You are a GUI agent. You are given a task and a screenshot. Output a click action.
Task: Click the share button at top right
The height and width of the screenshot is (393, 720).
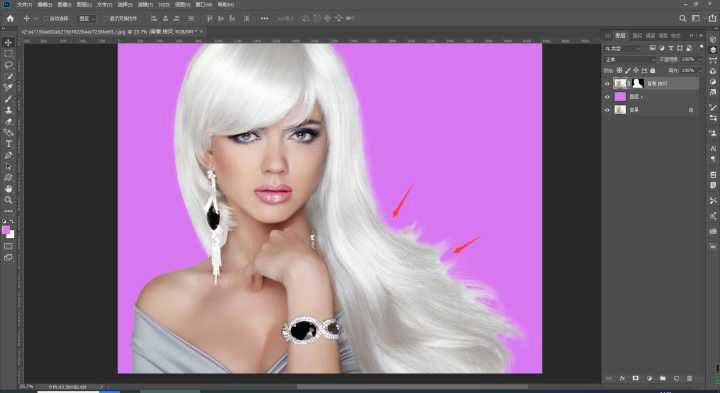[x=712, y=18]
